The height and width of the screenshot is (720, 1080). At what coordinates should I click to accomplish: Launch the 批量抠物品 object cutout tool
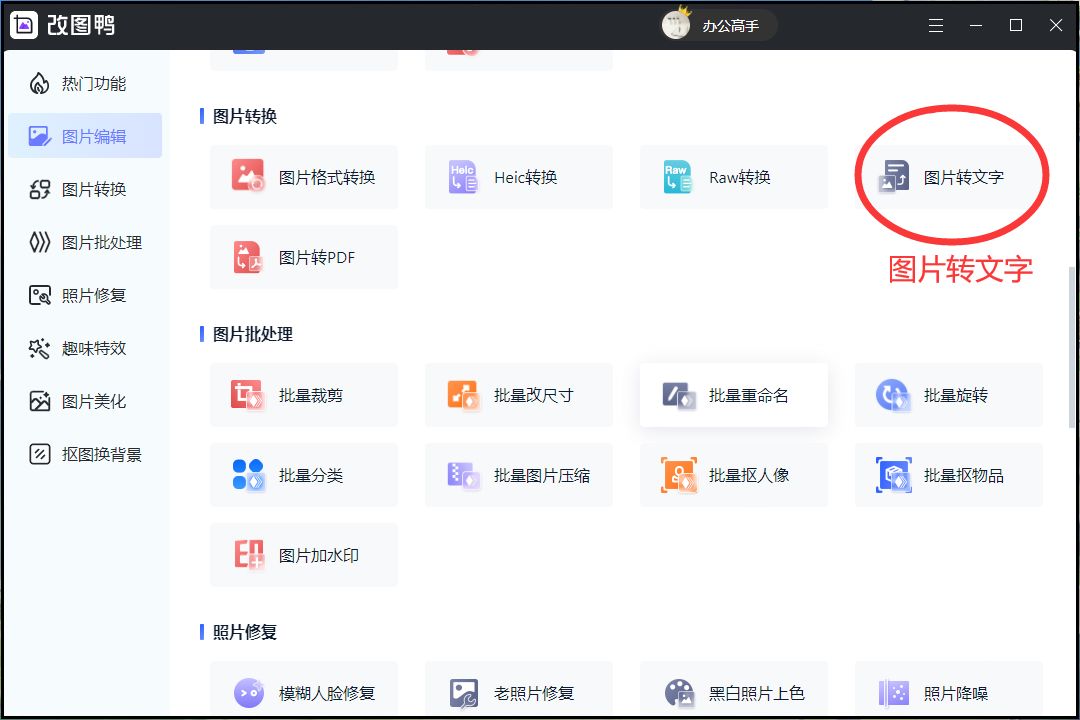pos(948,475)
